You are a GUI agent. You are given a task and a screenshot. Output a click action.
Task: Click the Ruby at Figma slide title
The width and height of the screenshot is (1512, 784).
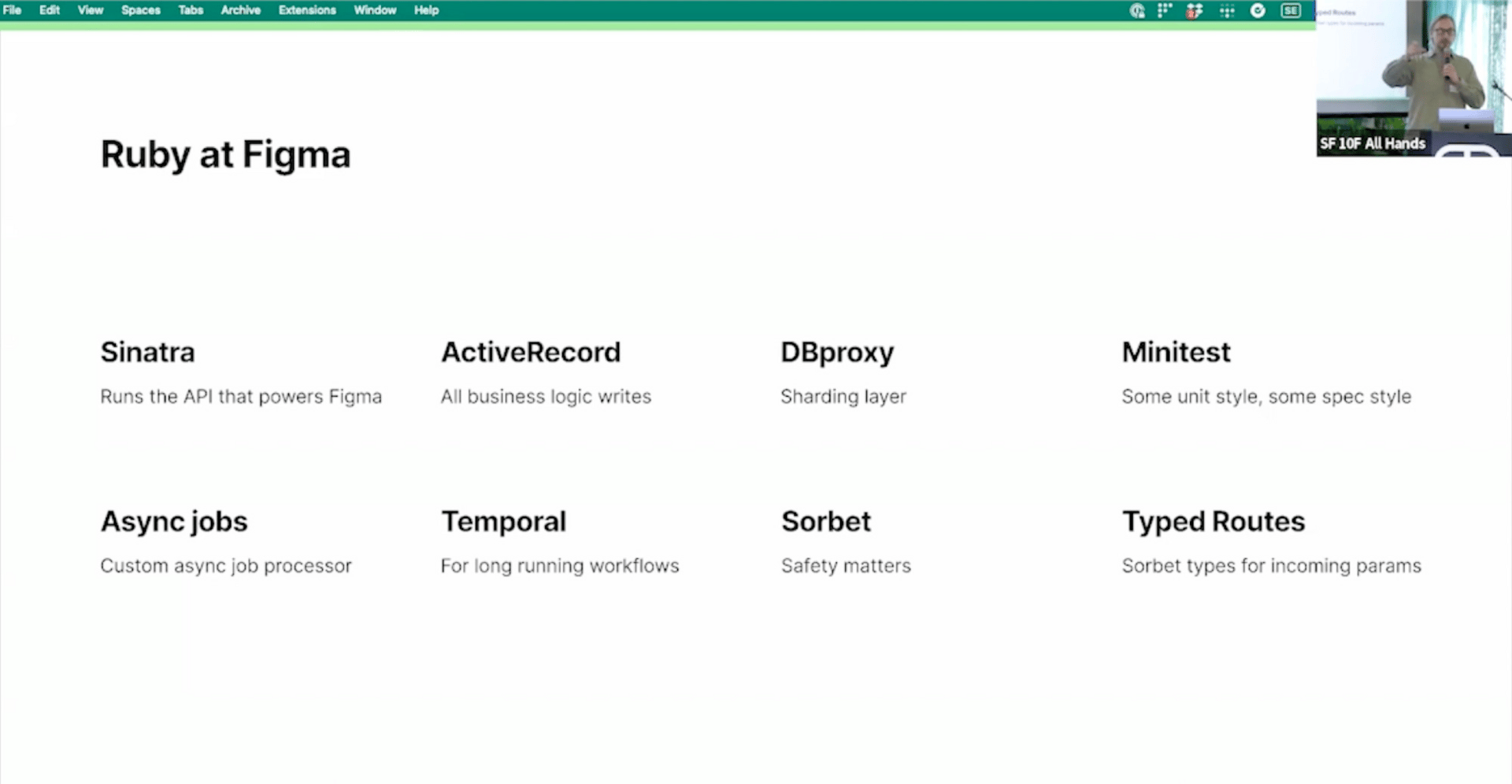[x=225, y=155]
